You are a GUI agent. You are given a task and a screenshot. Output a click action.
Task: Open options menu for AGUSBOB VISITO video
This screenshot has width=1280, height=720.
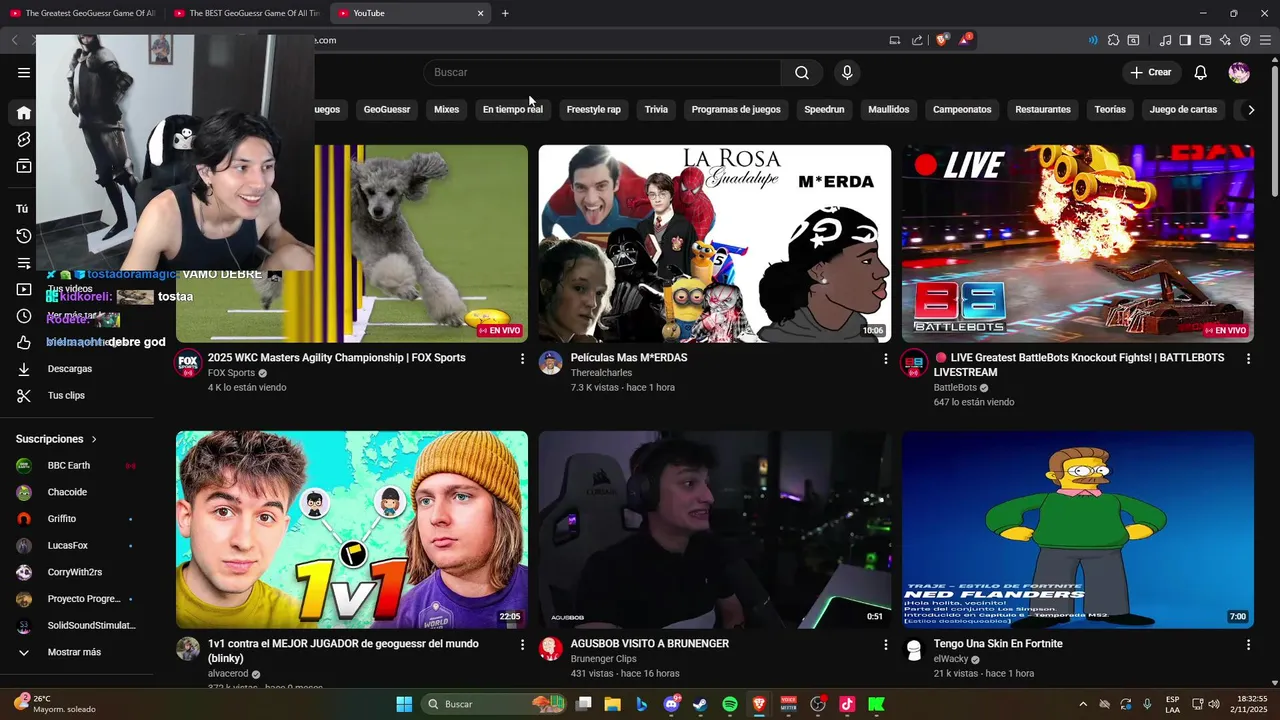[x=885, y=645]
